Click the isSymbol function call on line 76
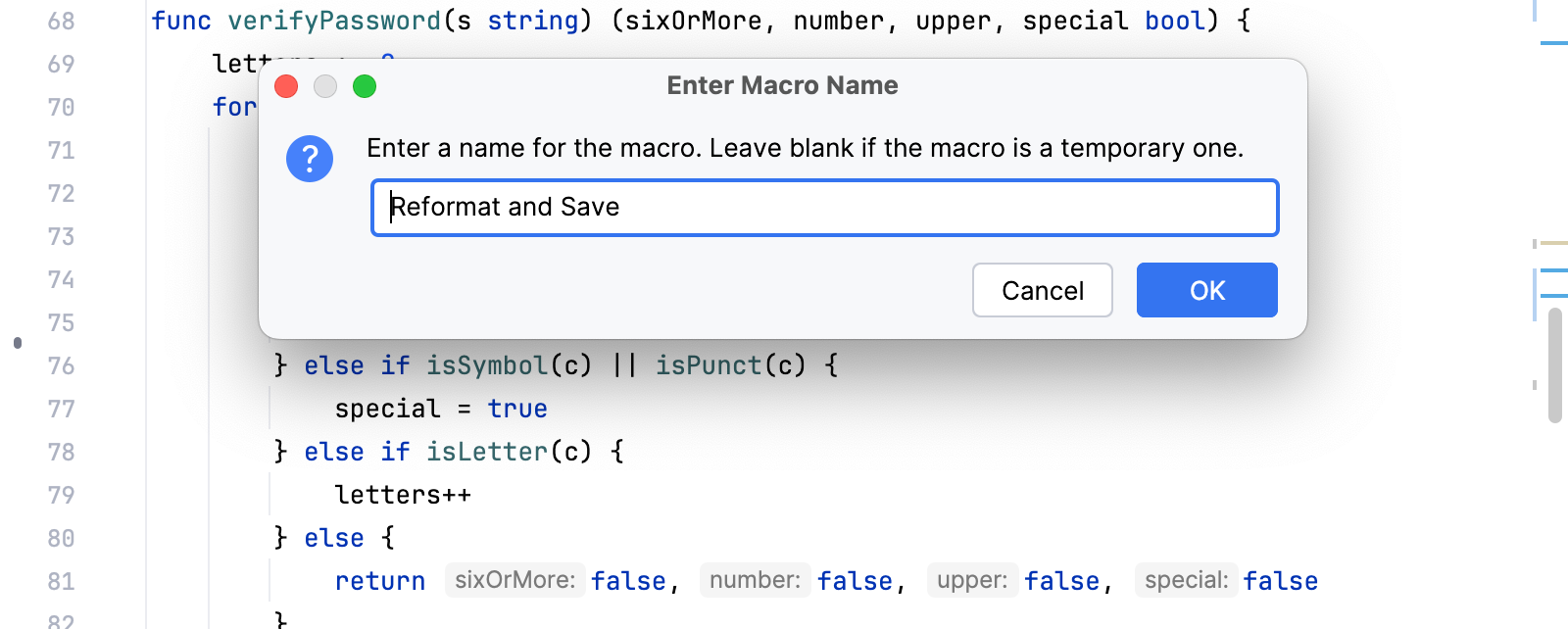 (x=485, y=364)
